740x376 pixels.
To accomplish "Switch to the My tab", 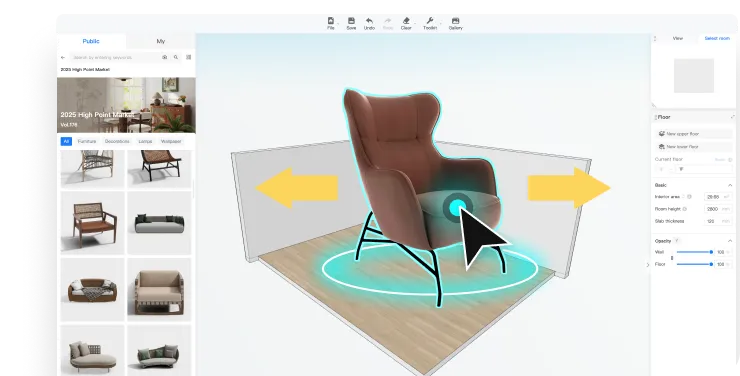I will pos(160,41).
